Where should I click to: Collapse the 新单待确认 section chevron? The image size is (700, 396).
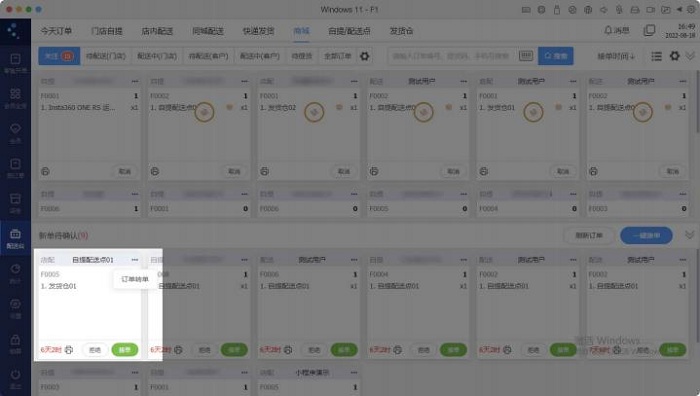tap(690, 235)
